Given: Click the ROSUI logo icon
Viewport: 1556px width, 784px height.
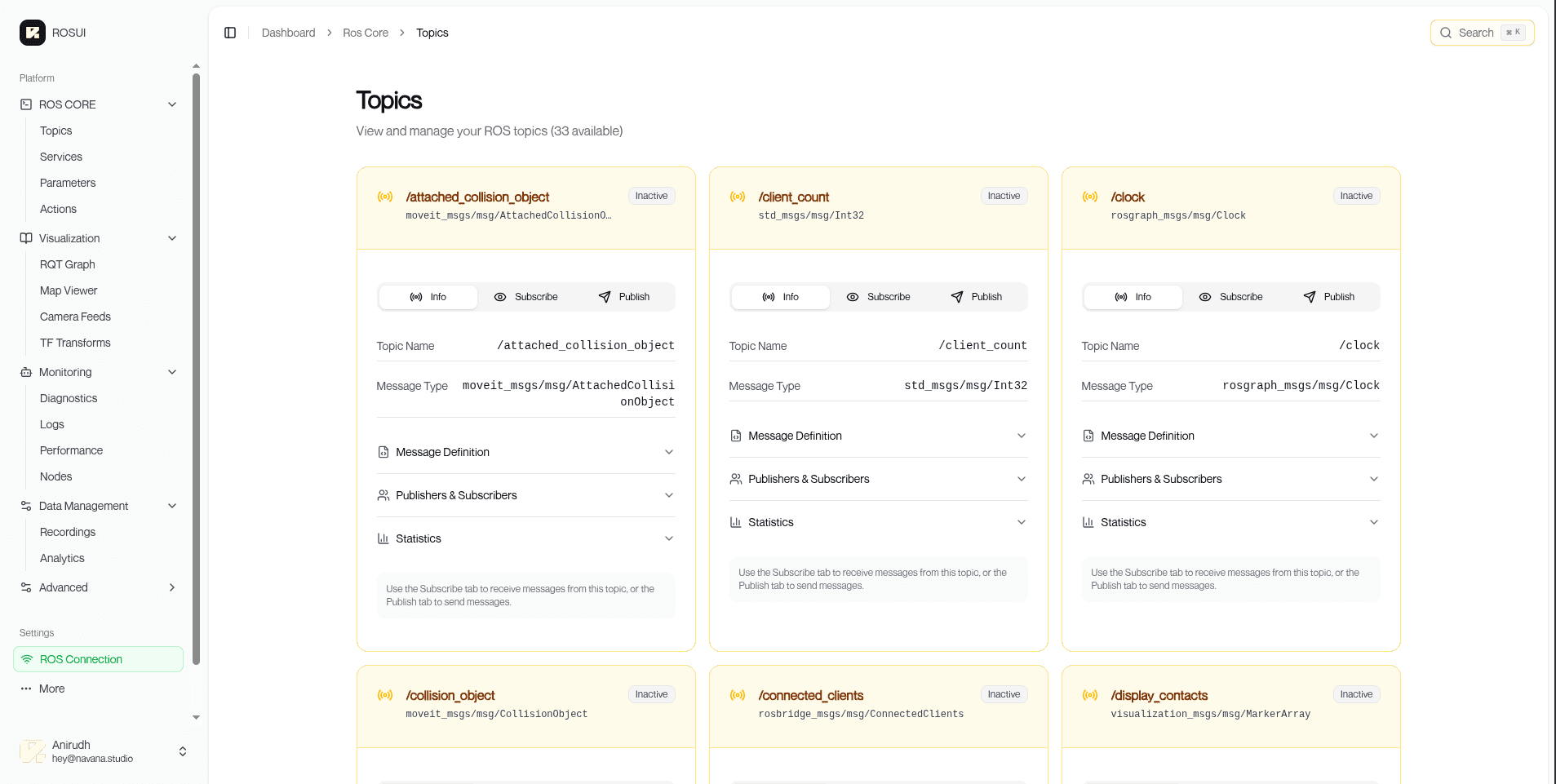Looking at the screenshot, I should click(x=33, y=33).
